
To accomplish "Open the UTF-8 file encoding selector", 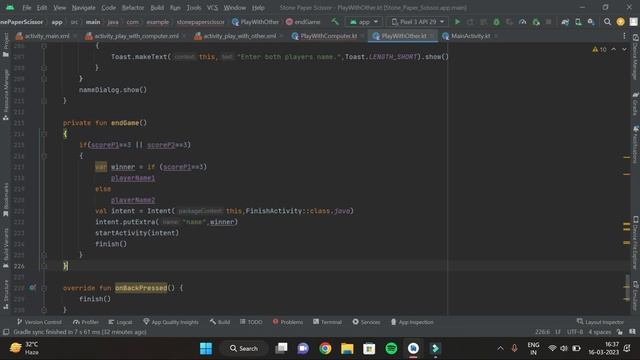I will pyautogui.click(x=575, y=332).
